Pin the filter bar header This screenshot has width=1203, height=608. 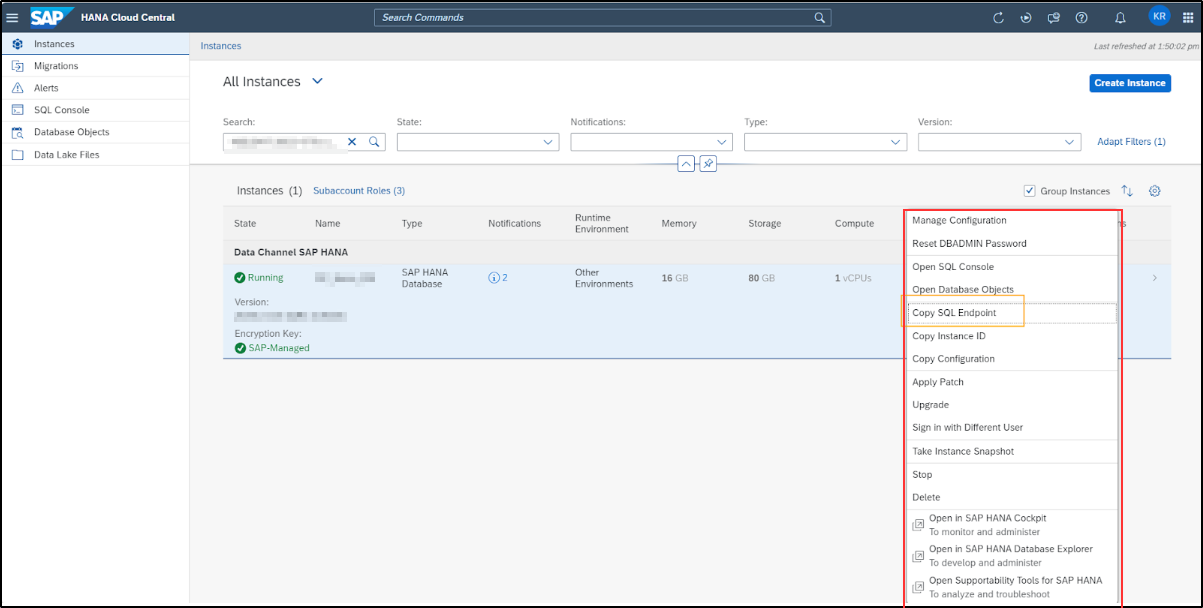[708, 164]
